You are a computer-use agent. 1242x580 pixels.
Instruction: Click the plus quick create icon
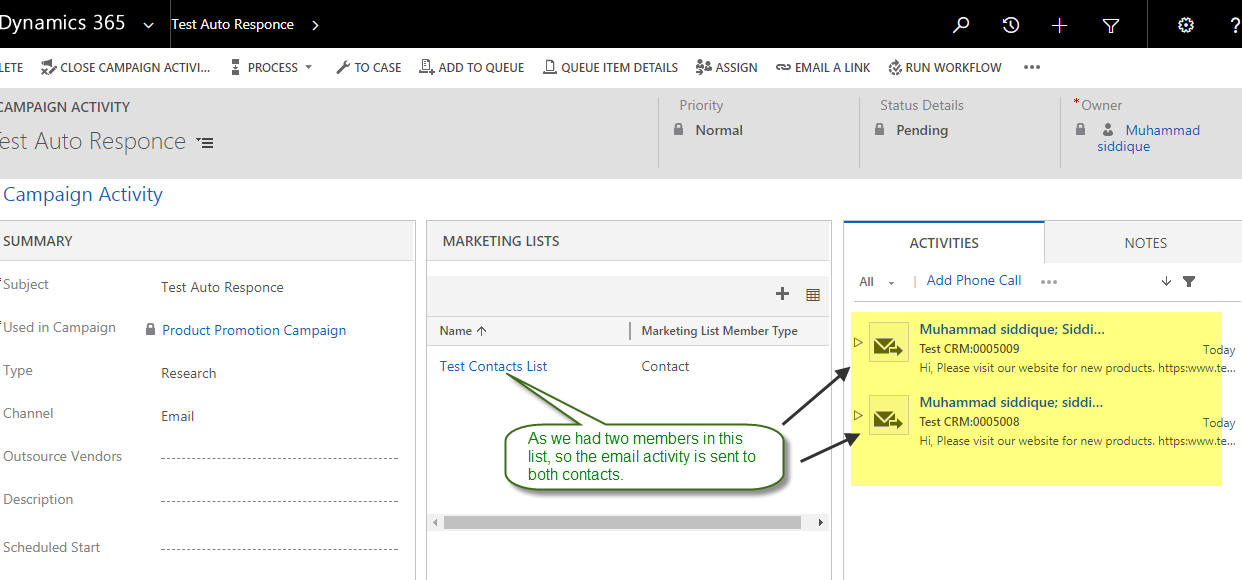click(x=1060, y=25)
